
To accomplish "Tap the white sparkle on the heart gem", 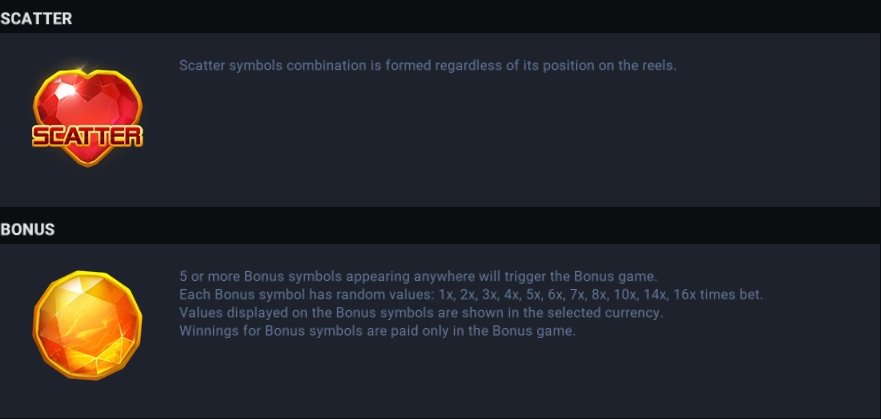I will coord(65,90).
